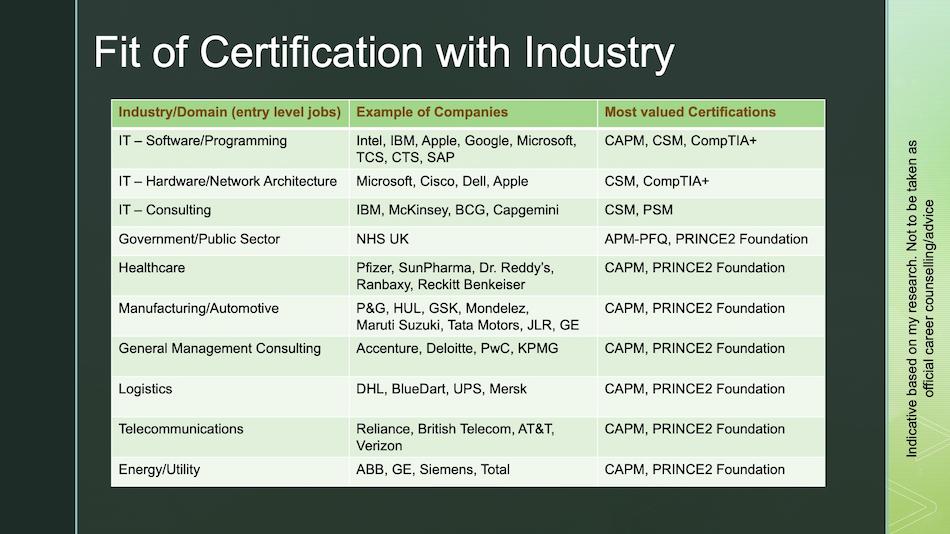Select the 'APM-PFQ, PRINCE2 Foundation' certification cell

[706, 239]
